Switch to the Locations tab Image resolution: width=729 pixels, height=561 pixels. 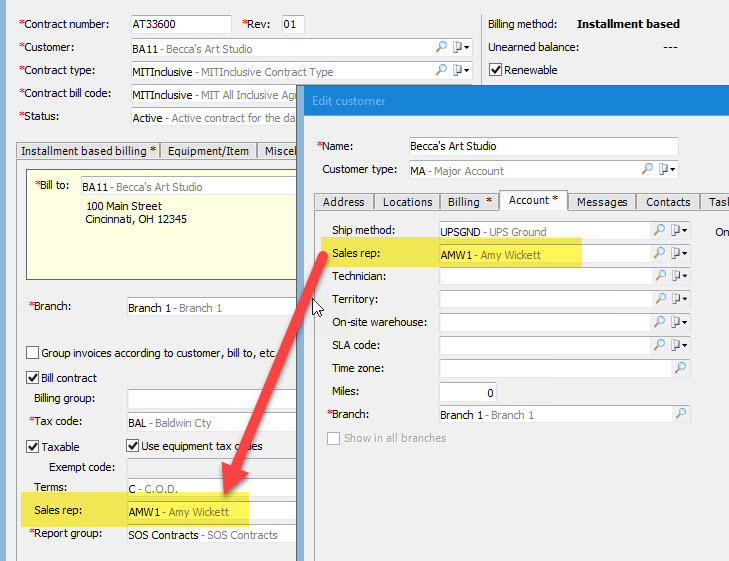point(407,202)
